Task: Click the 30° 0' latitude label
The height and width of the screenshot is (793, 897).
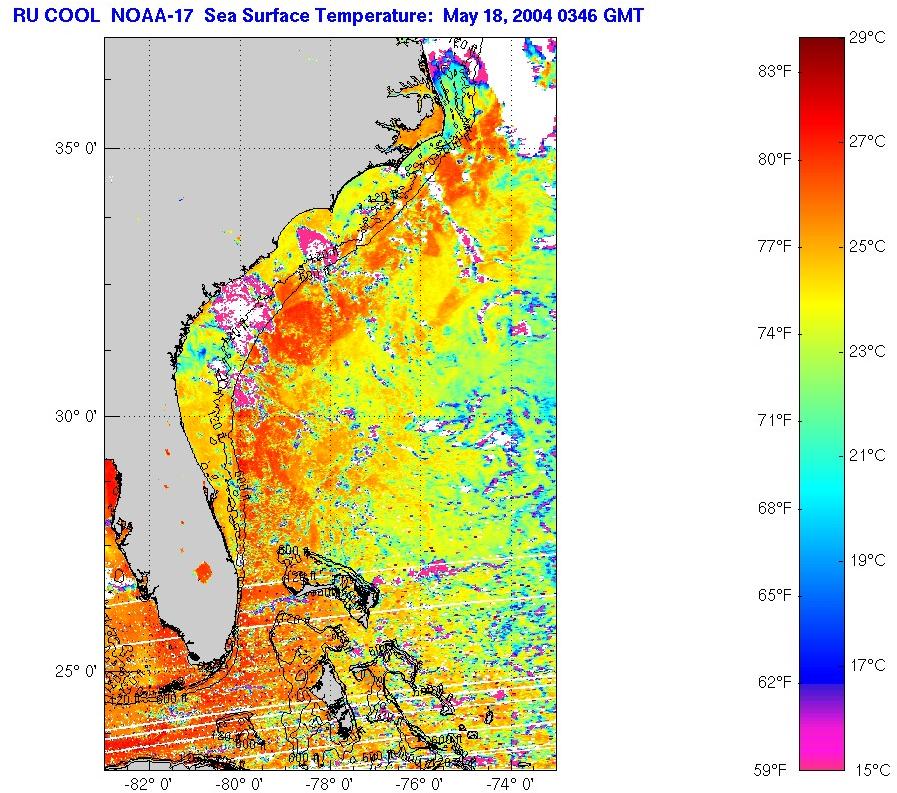Action: [x=75, y=415]
